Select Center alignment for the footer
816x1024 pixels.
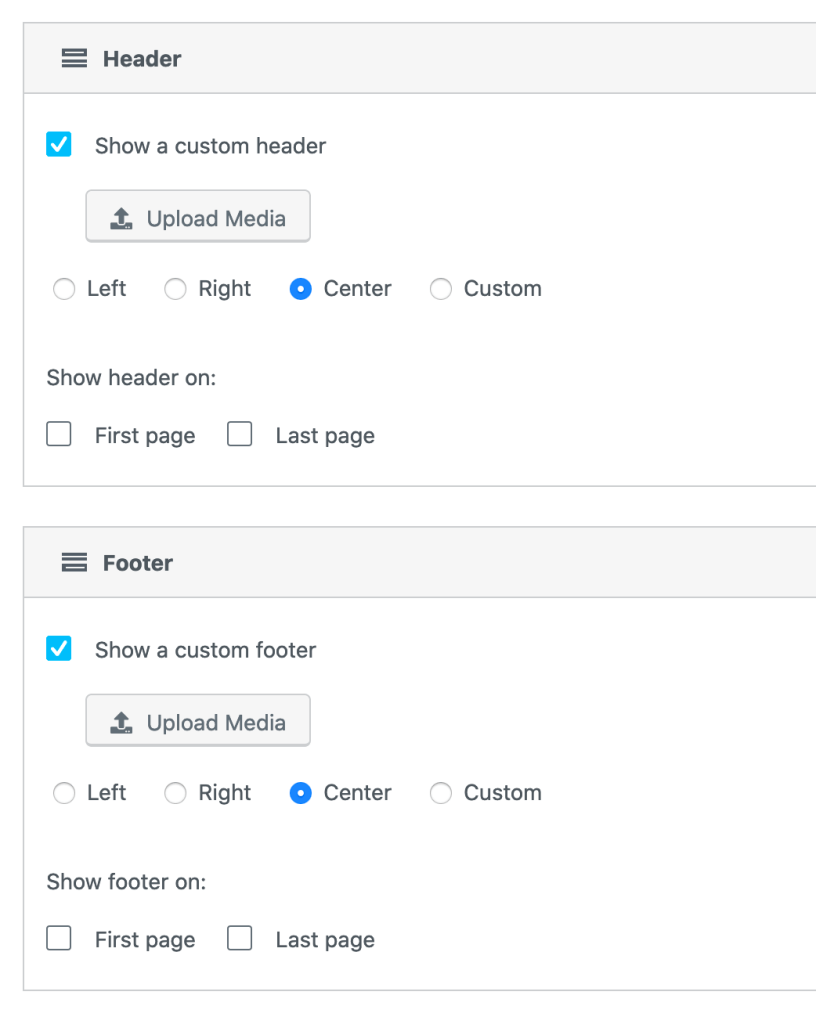tap(300, 793)
